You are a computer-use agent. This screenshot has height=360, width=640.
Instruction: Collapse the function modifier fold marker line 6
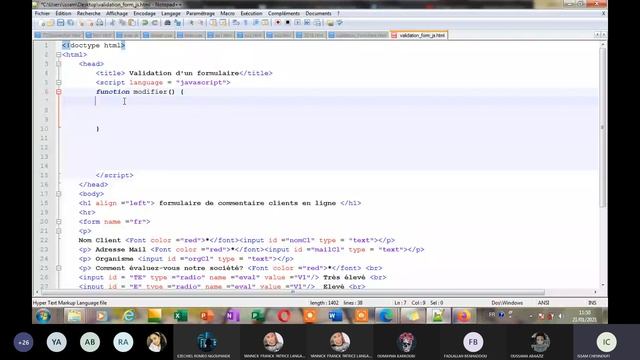59,92
